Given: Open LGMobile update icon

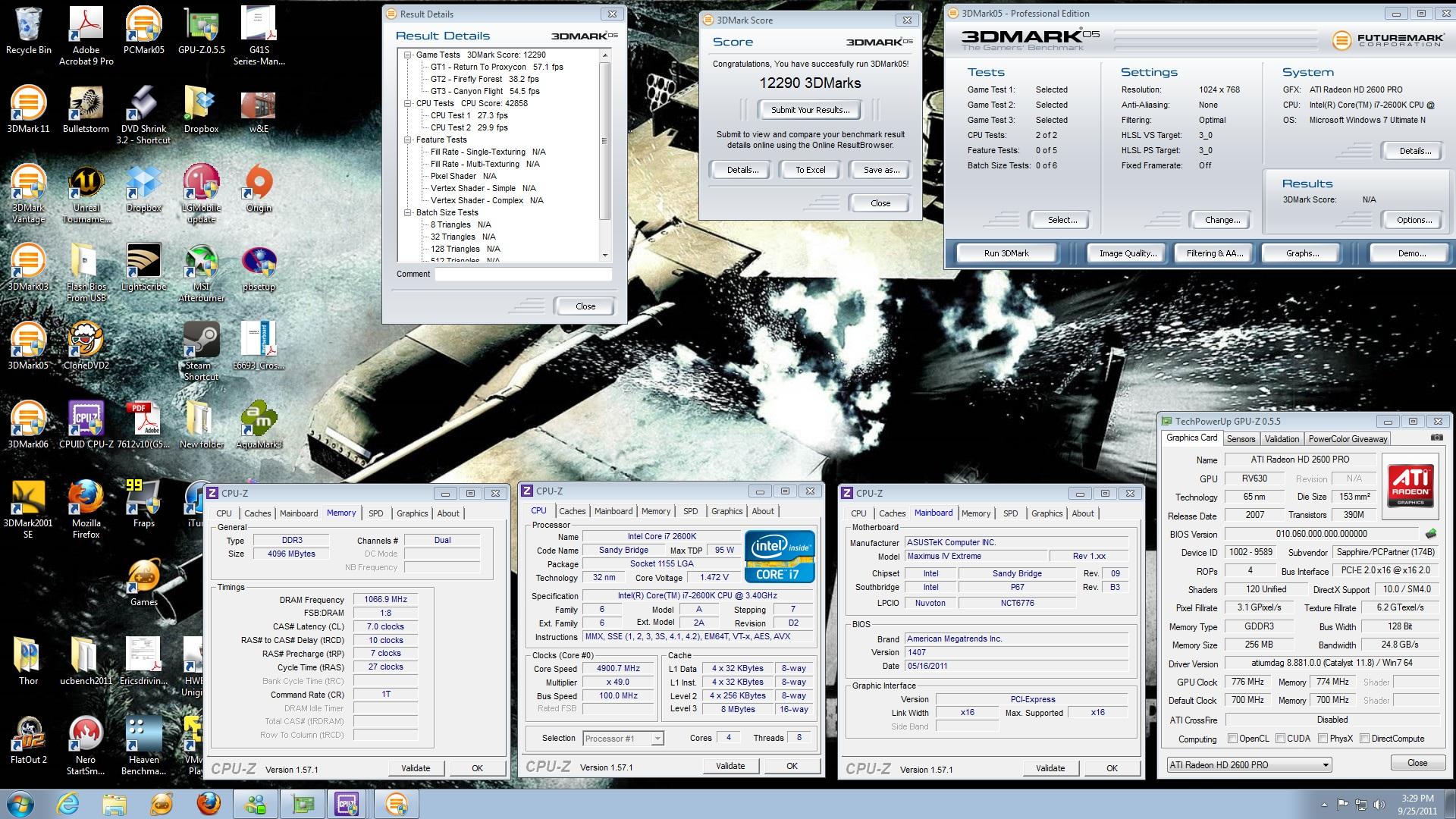Looking at the screenshot, I should click(x=202, y=193).
